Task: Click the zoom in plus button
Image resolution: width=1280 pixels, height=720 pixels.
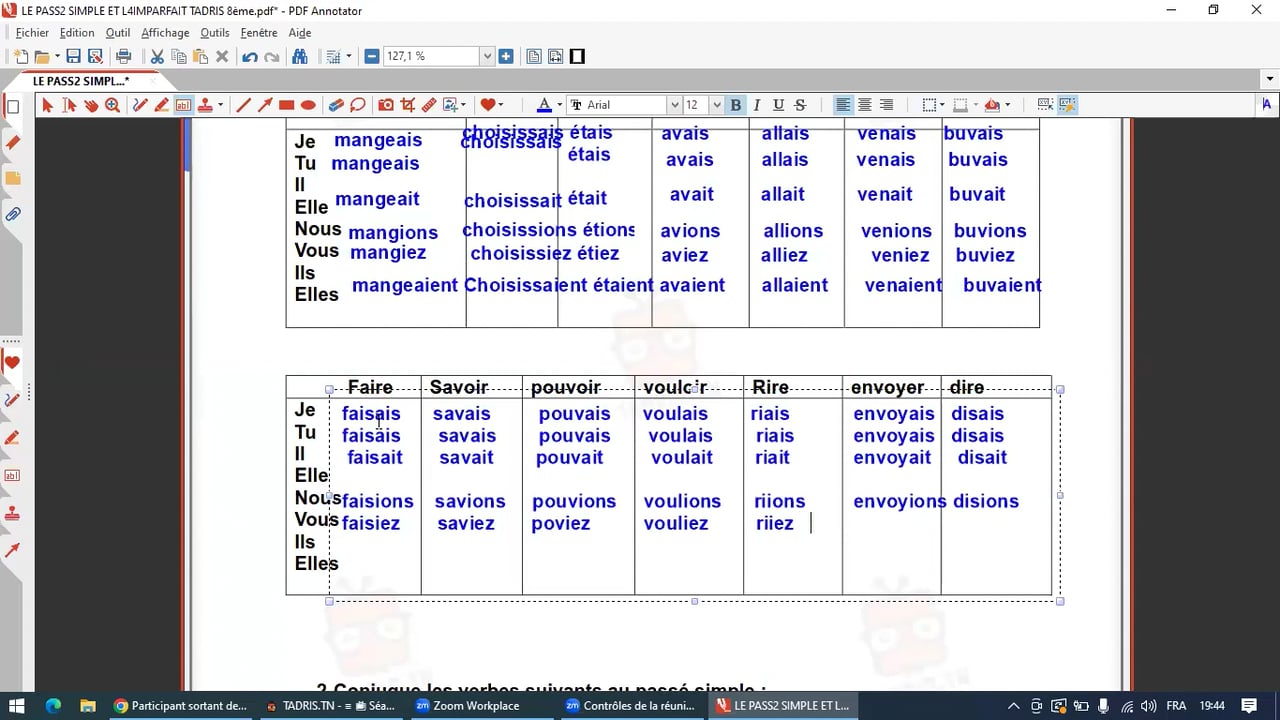Action: pos(506,57)
